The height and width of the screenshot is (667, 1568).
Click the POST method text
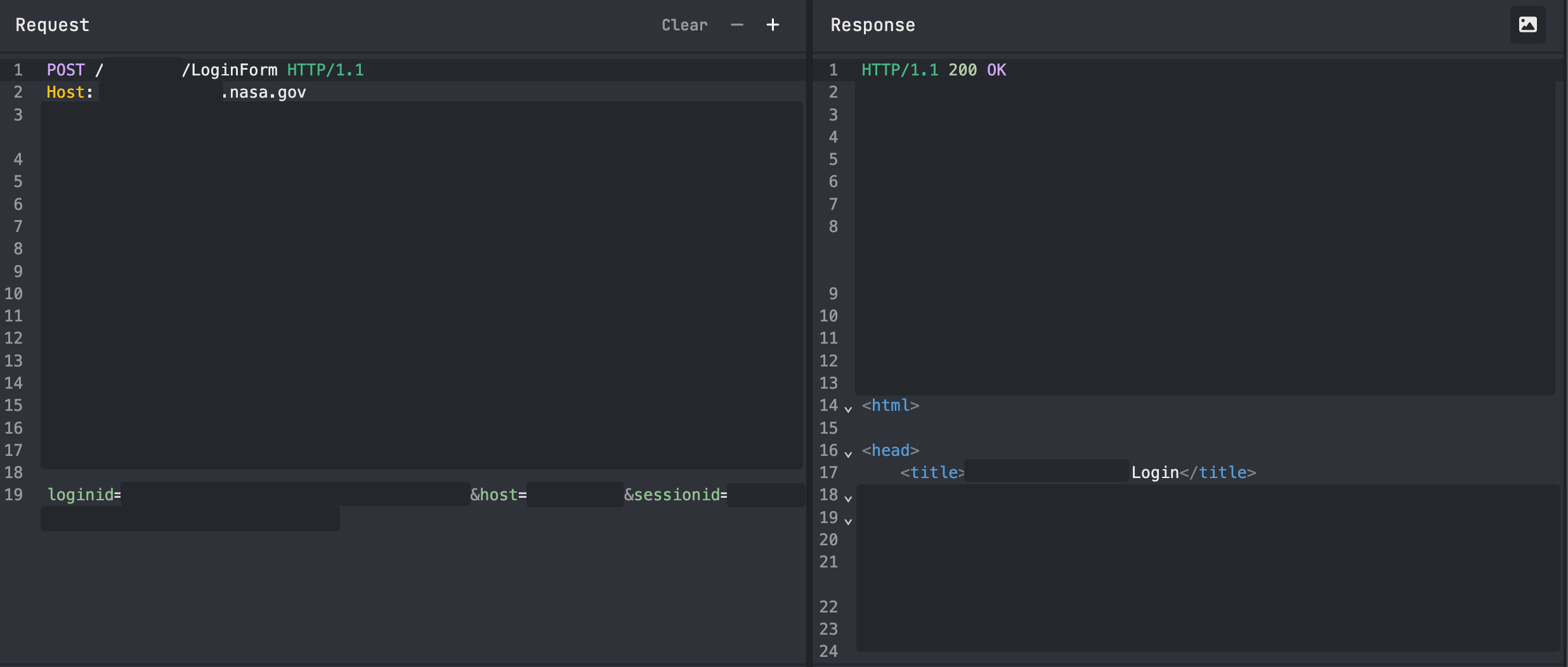pyautogui.click(x=66, y=70)
